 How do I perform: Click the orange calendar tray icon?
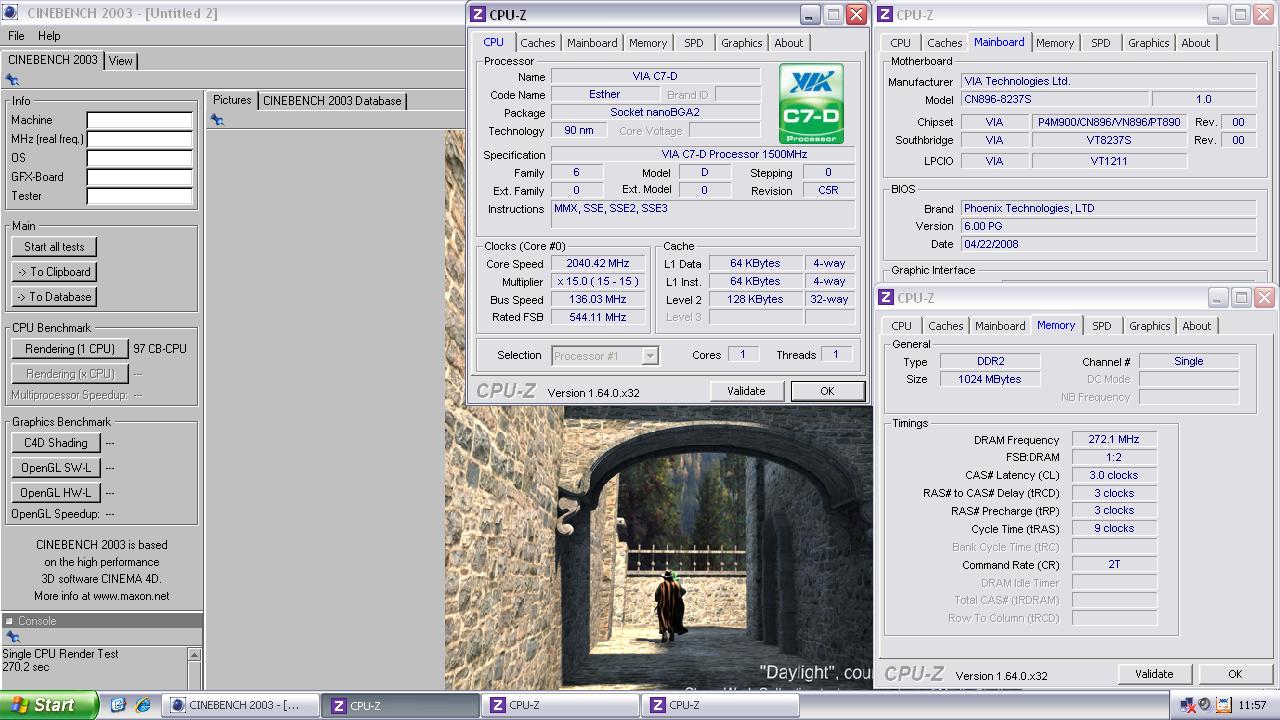pos(1223,705)
